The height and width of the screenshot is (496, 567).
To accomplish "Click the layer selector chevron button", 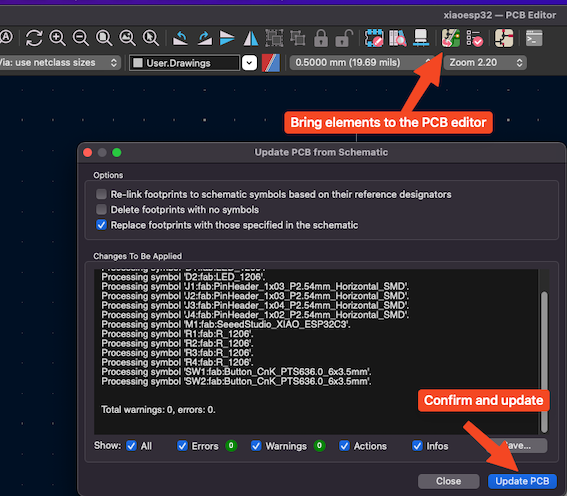I will (x=249, y=63).
